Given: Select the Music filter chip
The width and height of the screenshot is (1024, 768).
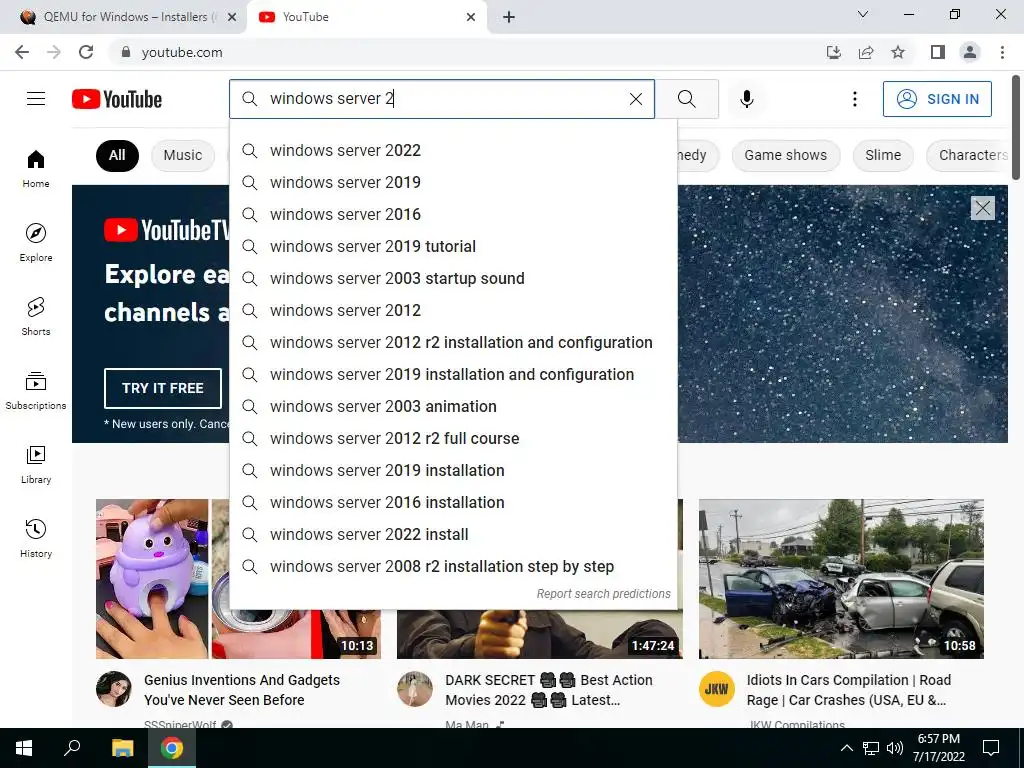Looking at the screenshot, I should click(183, 155).
